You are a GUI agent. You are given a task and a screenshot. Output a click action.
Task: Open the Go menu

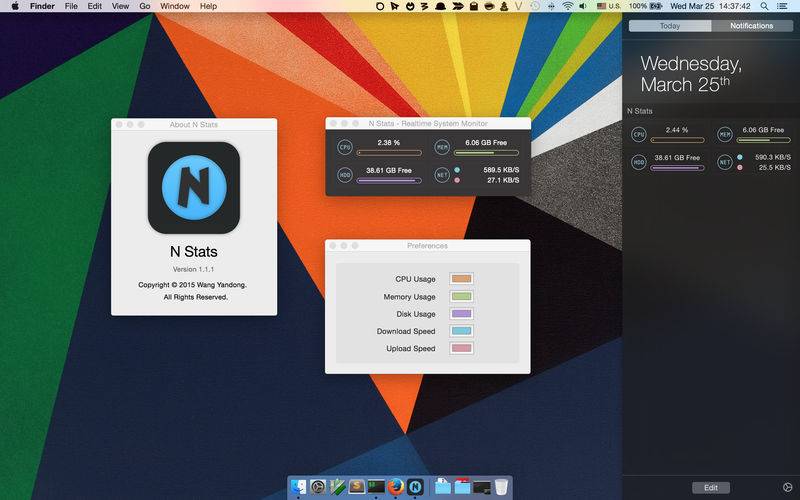(145, 6)
